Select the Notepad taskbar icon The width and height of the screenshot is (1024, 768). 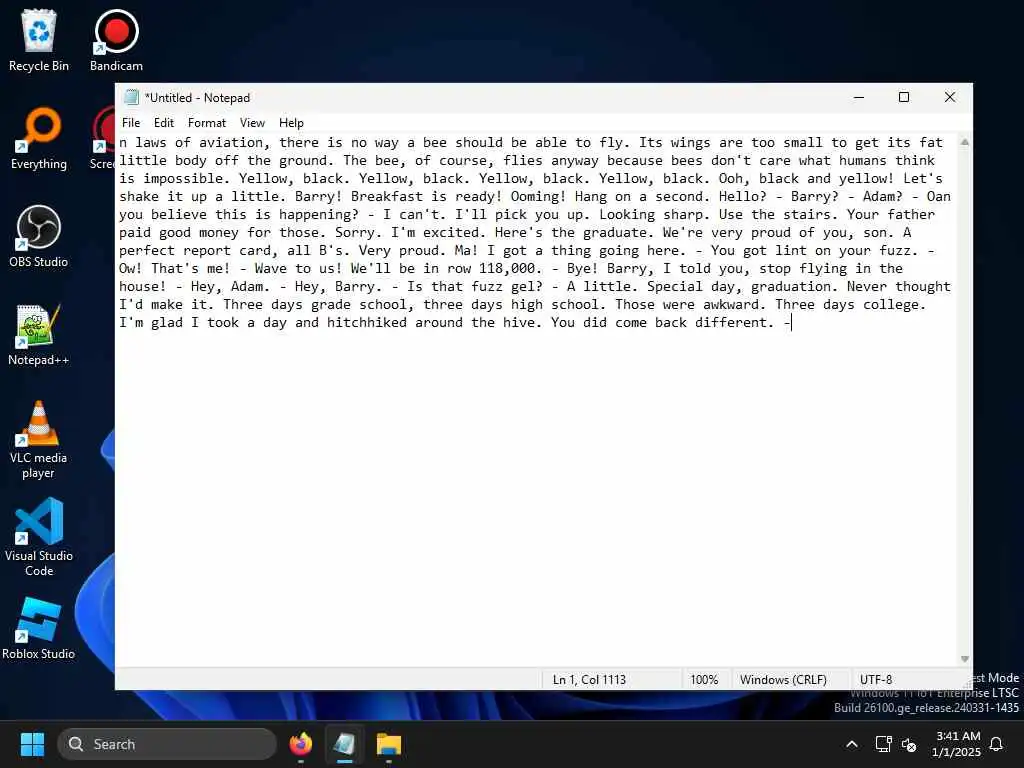click(x=344, y=744)
